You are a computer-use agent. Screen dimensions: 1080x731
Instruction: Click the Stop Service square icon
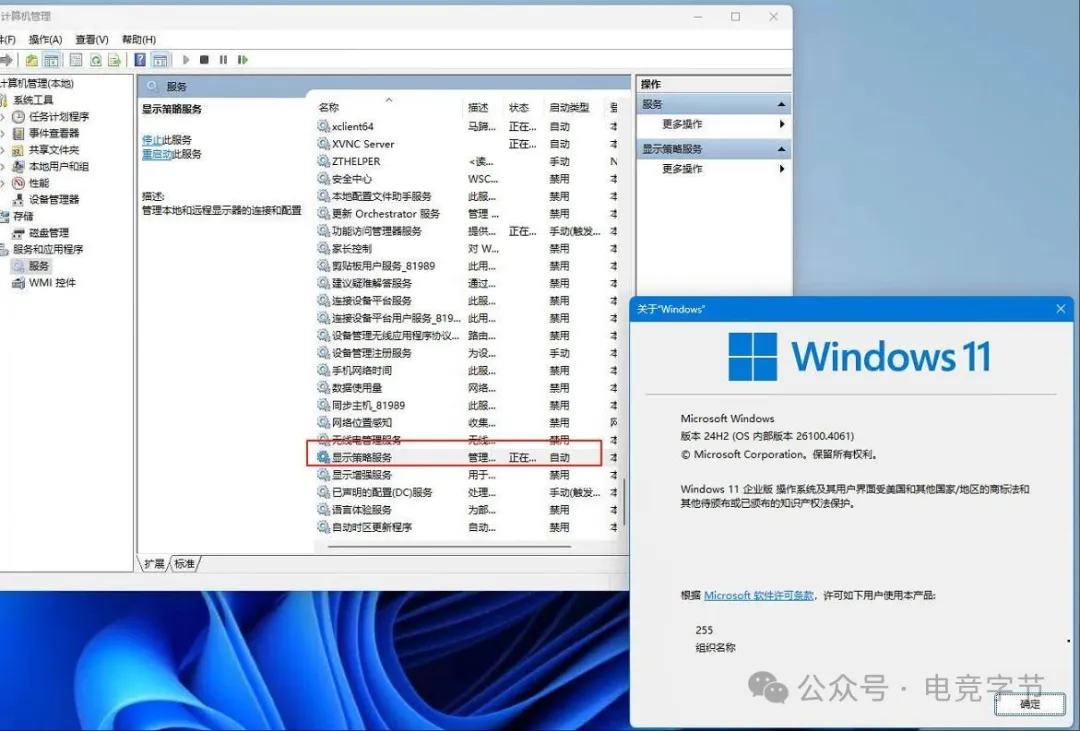click(204, 60)
